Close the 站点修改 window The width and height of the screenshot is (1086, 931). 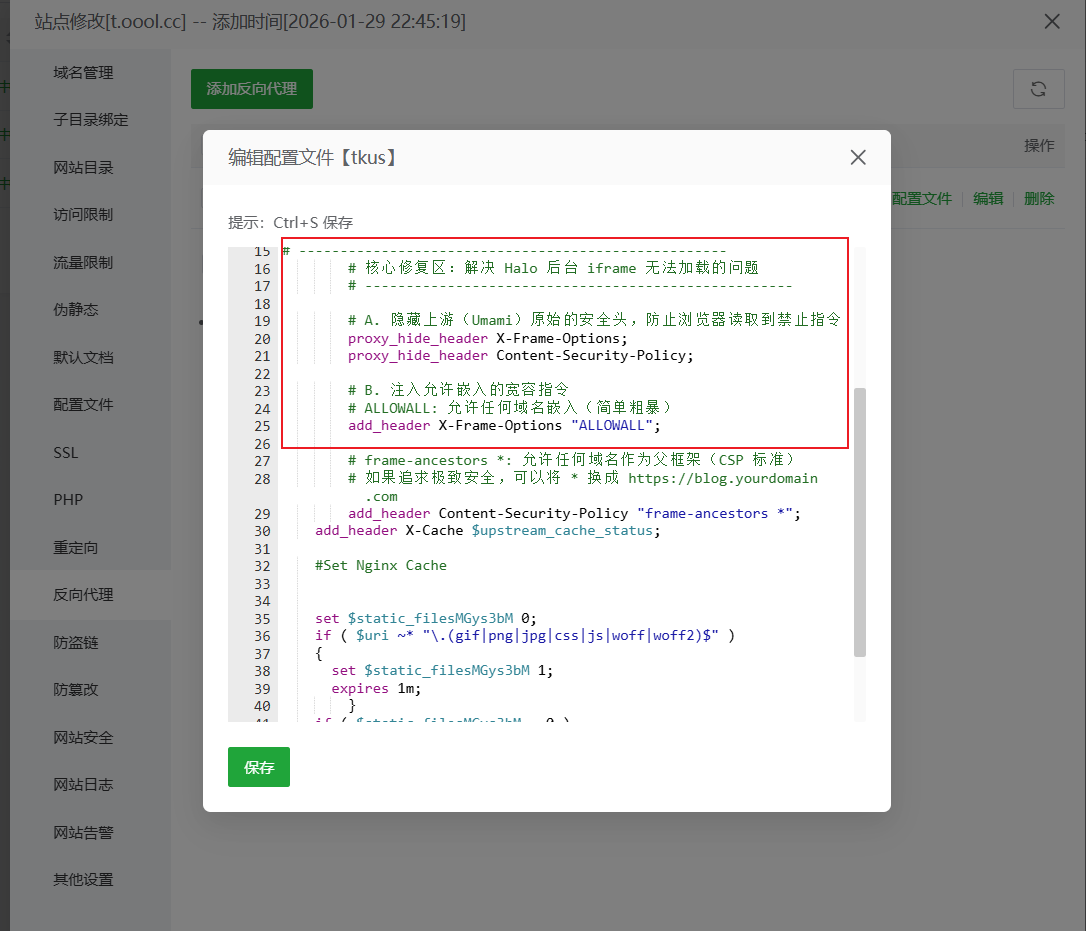1051,21
